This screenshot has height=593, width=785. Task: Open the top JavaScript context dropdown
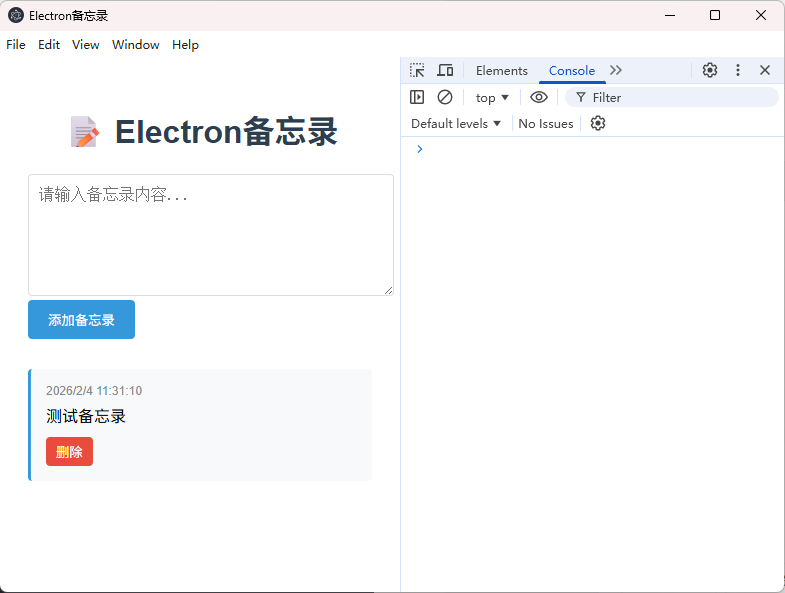pyautogui.click(x=492, y=98)
